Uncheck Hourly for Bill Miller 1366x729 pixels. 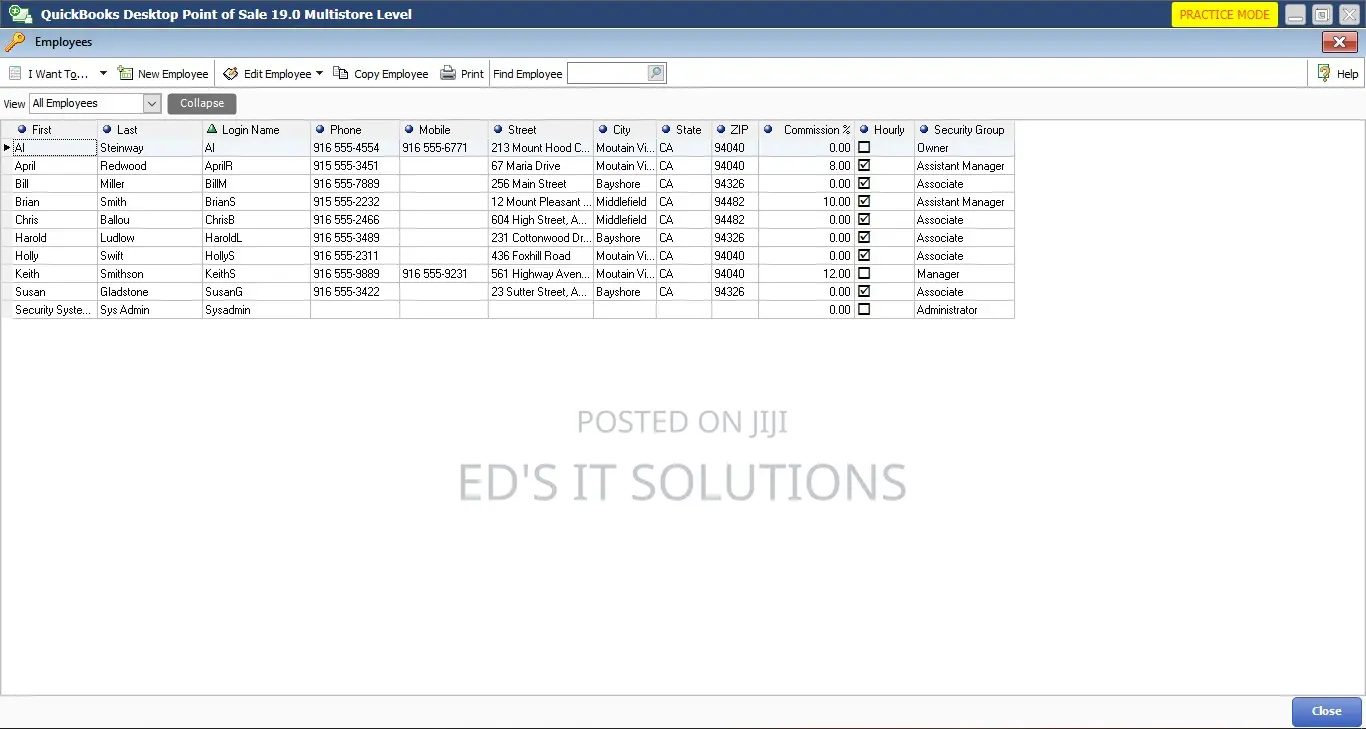(864, 183)
